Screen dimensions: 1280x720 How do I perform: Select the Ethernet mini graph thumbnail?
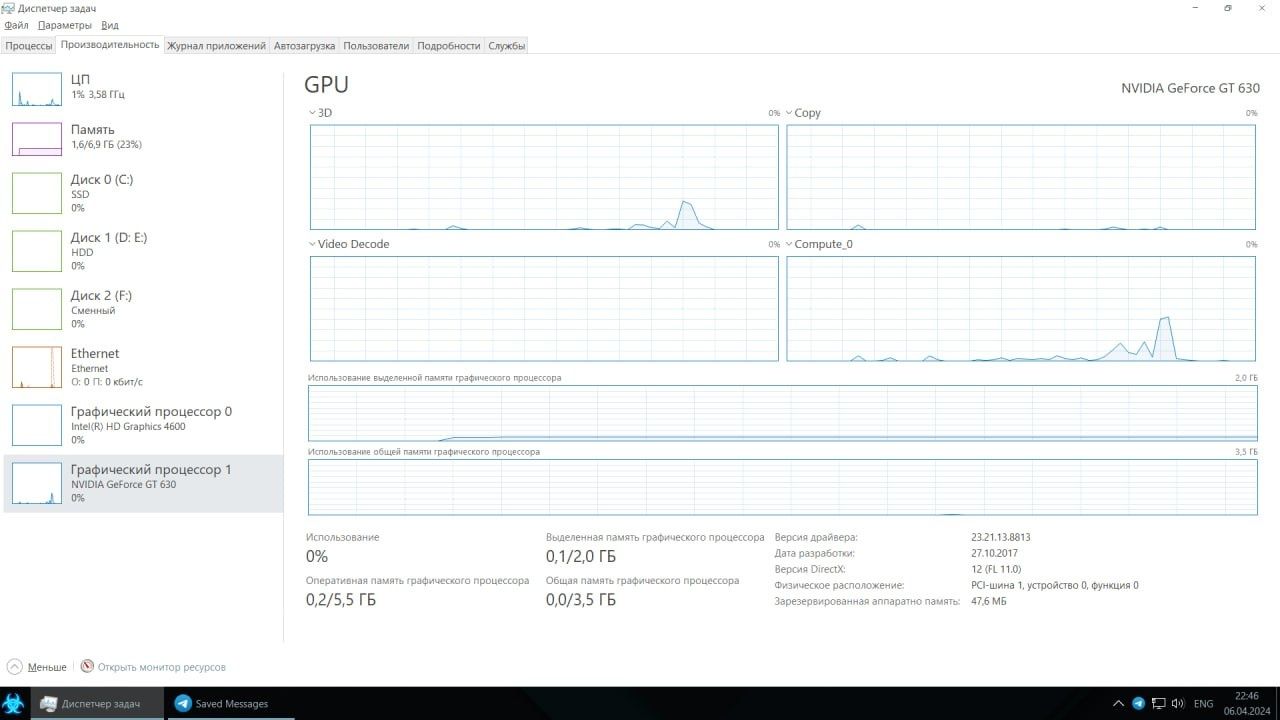pyautogui.click(x=37, y=367)
